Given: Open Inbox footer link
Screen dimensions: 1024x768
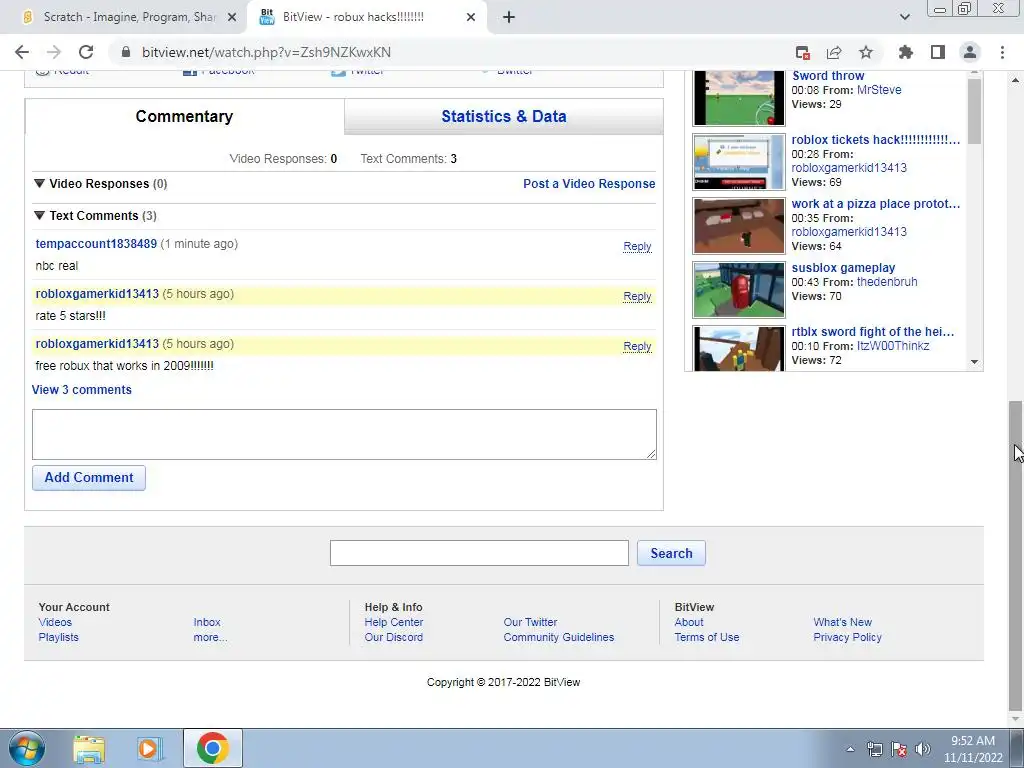Looking at the screenshot, I should point(206,622).
